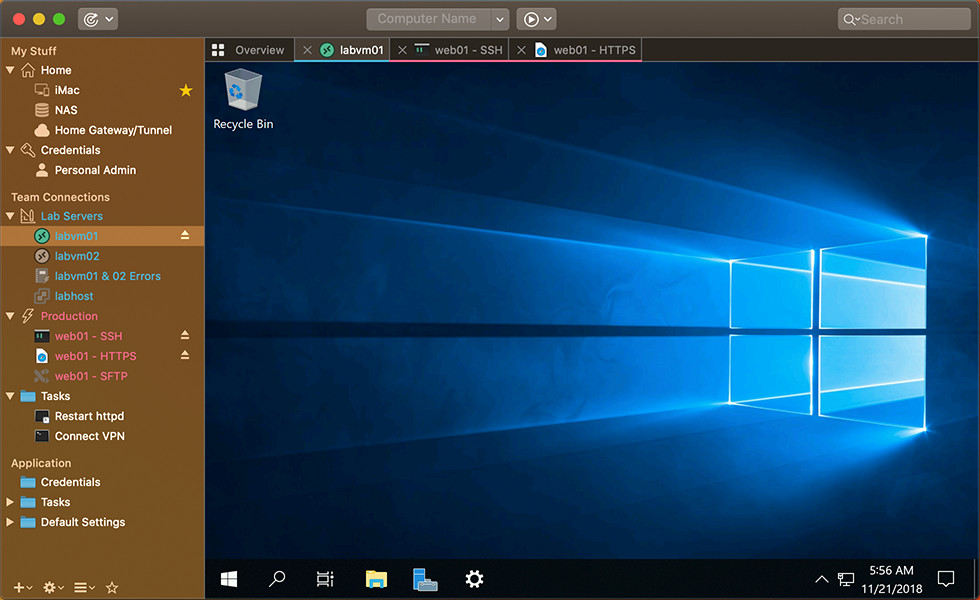Viewport: 980px width, 600px height.
Task: Open Server Manager from the taskbar
Action: click(x=425, y=579)
